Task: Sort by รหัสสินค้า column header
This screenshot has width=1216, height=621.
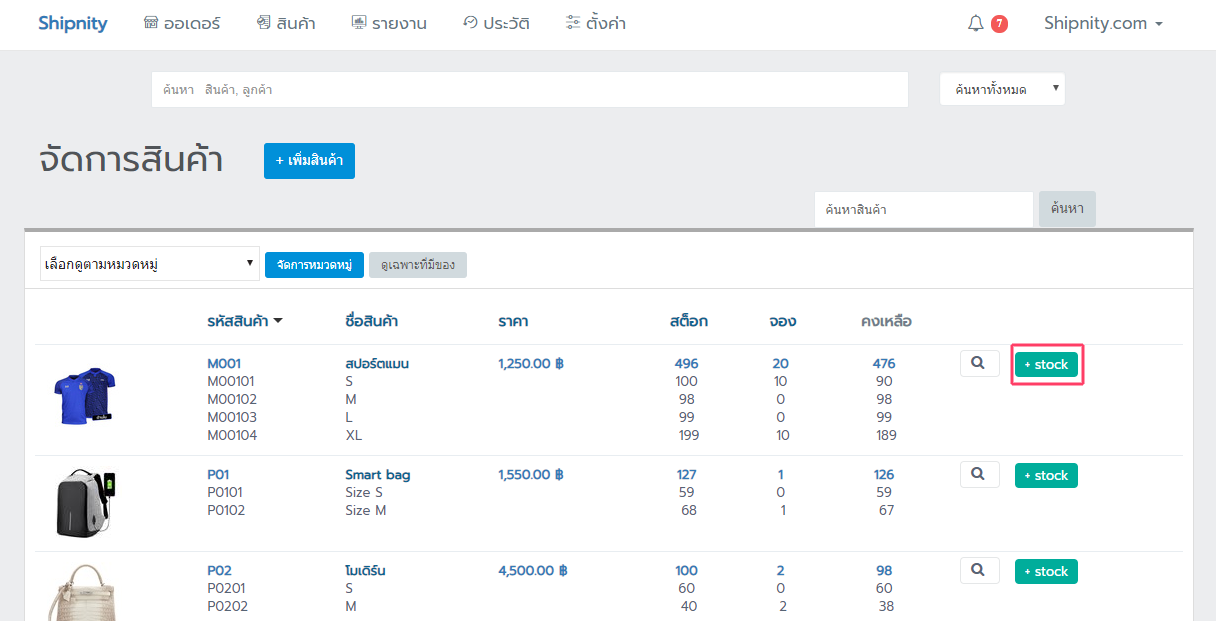Action: pyautogui.click(x=244, y=321)
